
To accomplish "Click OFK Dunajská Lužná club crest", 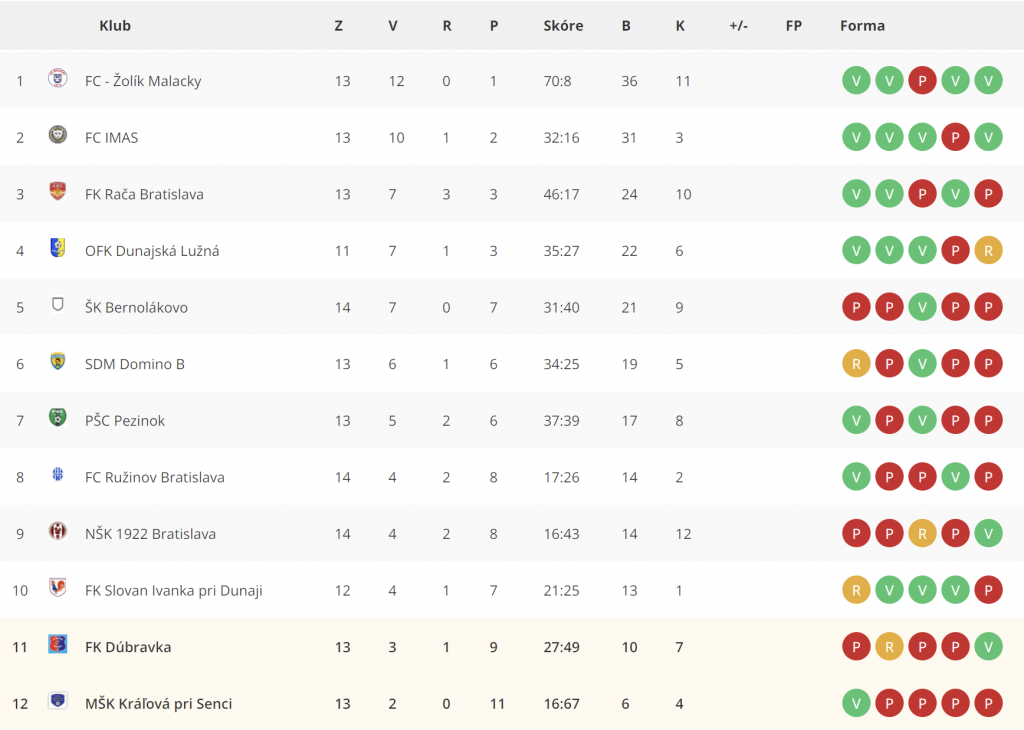I will 57,248.
